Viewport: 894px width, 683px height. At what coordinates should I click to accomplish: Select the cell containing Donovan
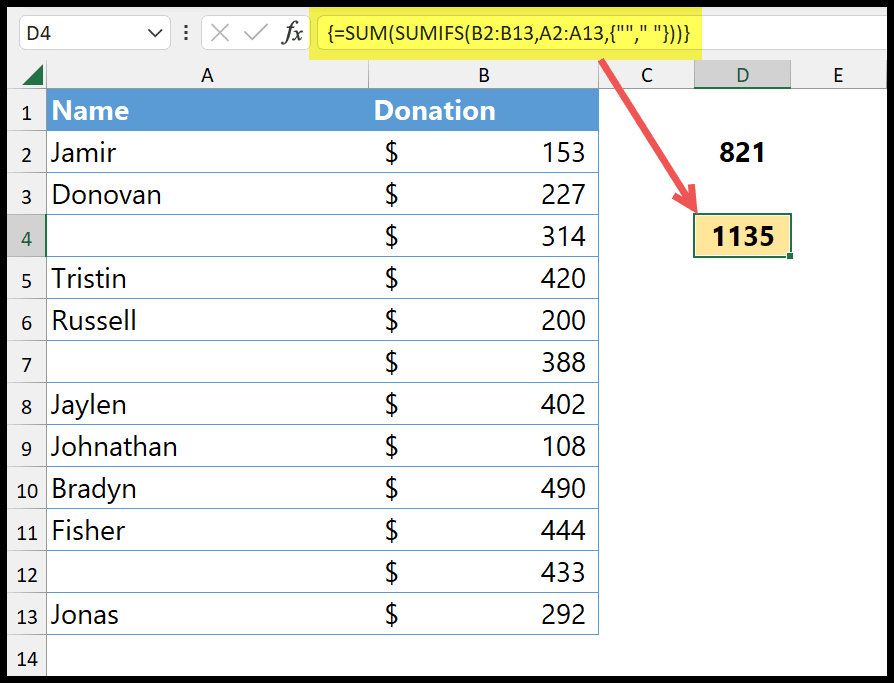(208, 194)
